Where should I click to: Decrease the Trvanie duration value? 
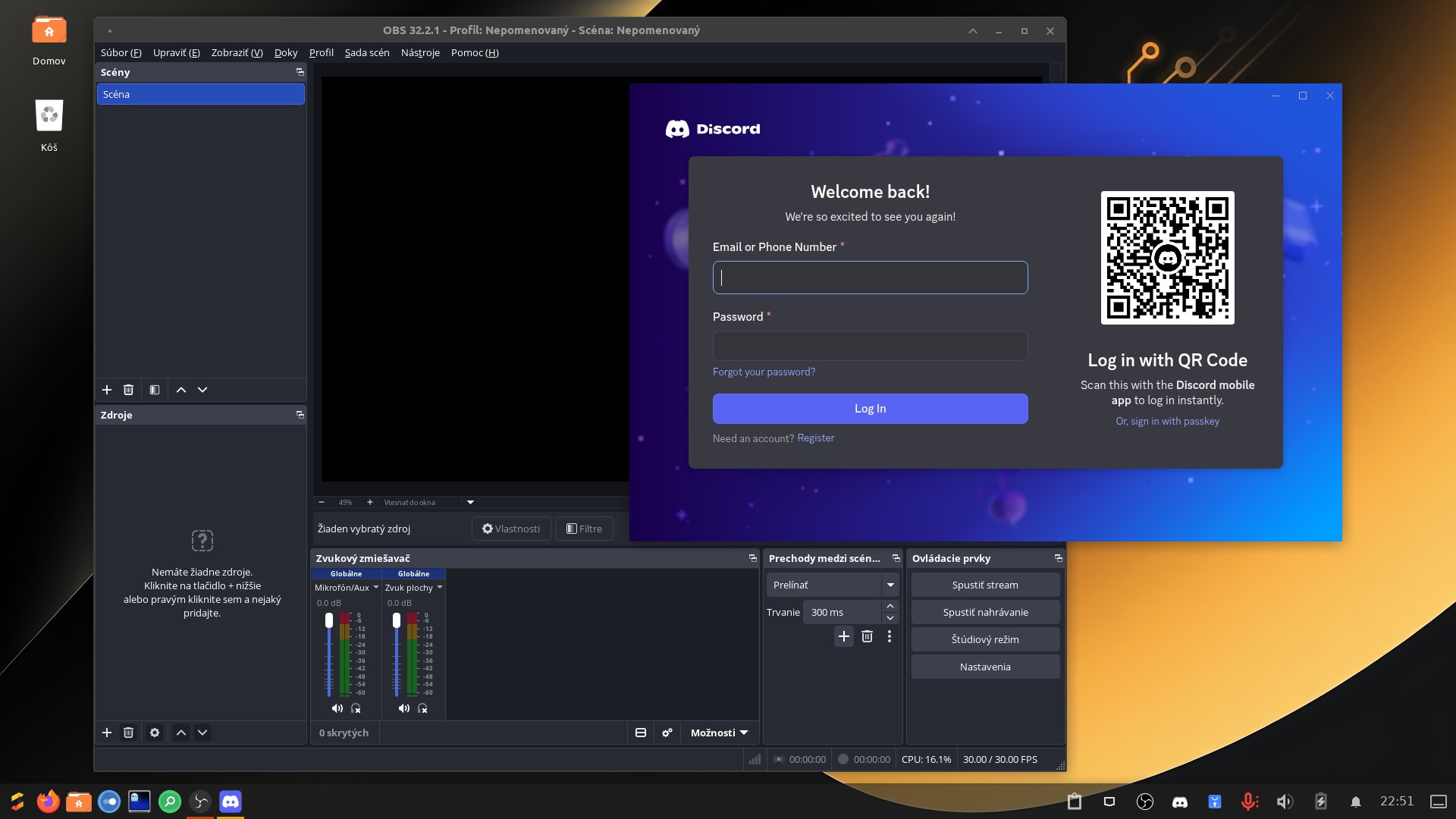(890, 618)
